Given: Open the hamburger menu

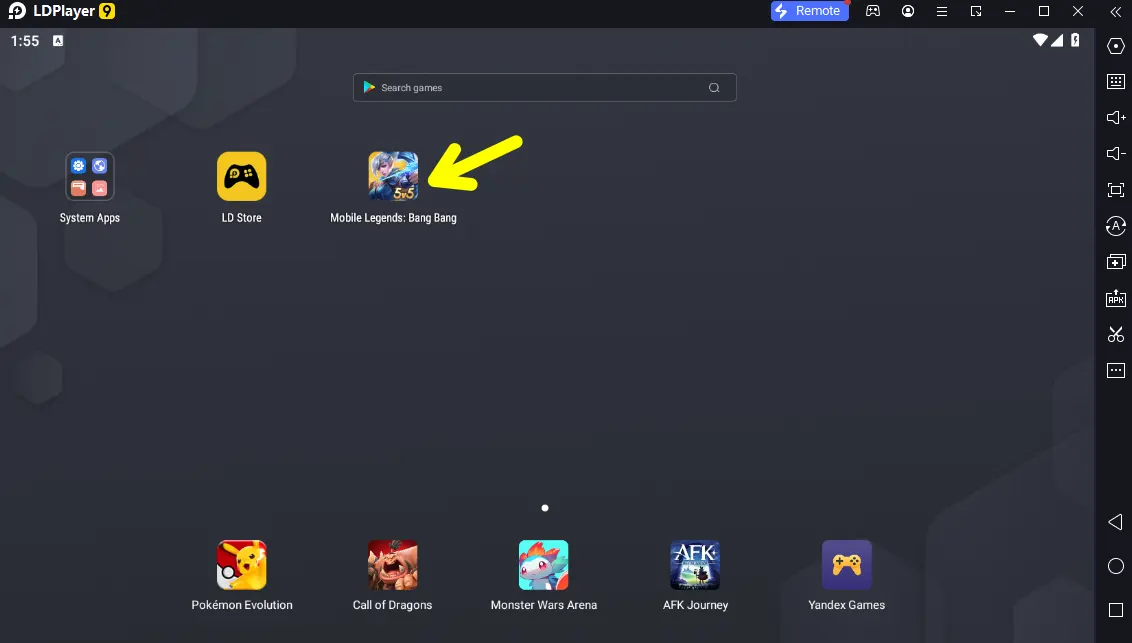Looking at the screenshot, I should coord(942,11).
